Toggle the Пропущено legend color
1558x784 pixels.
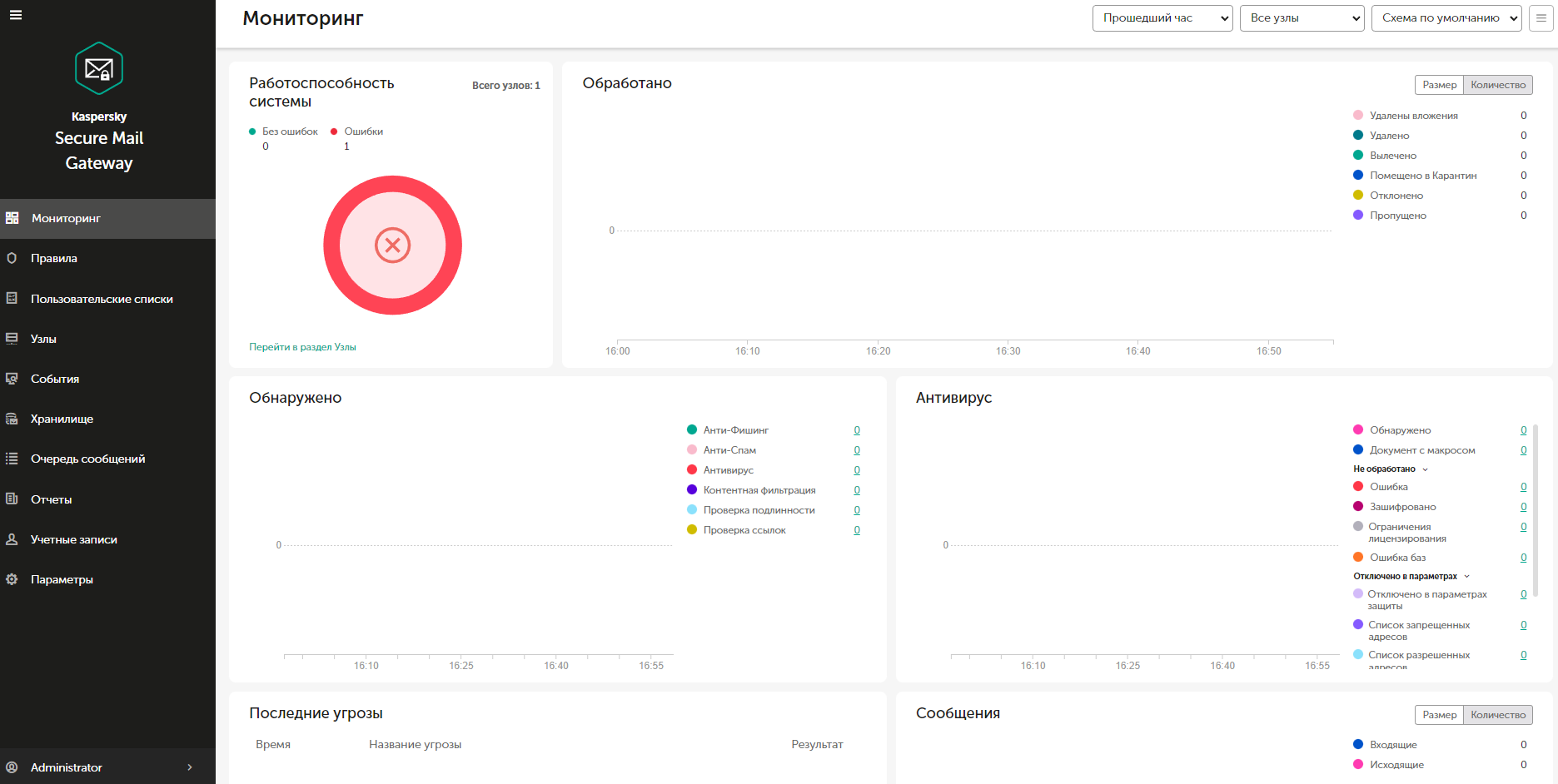tap(1358, 215)
